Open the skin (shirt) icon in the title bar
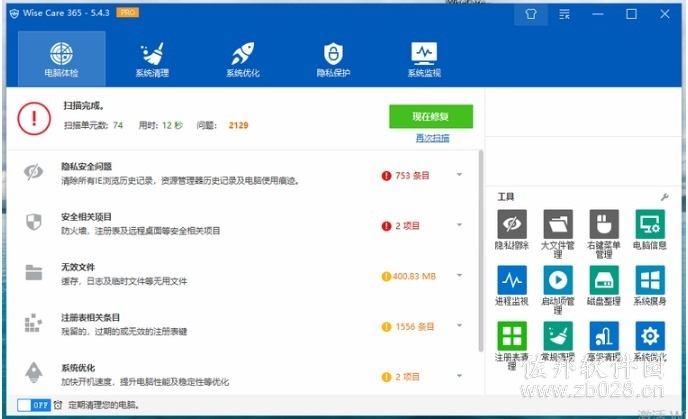 (x=531, y=14)
